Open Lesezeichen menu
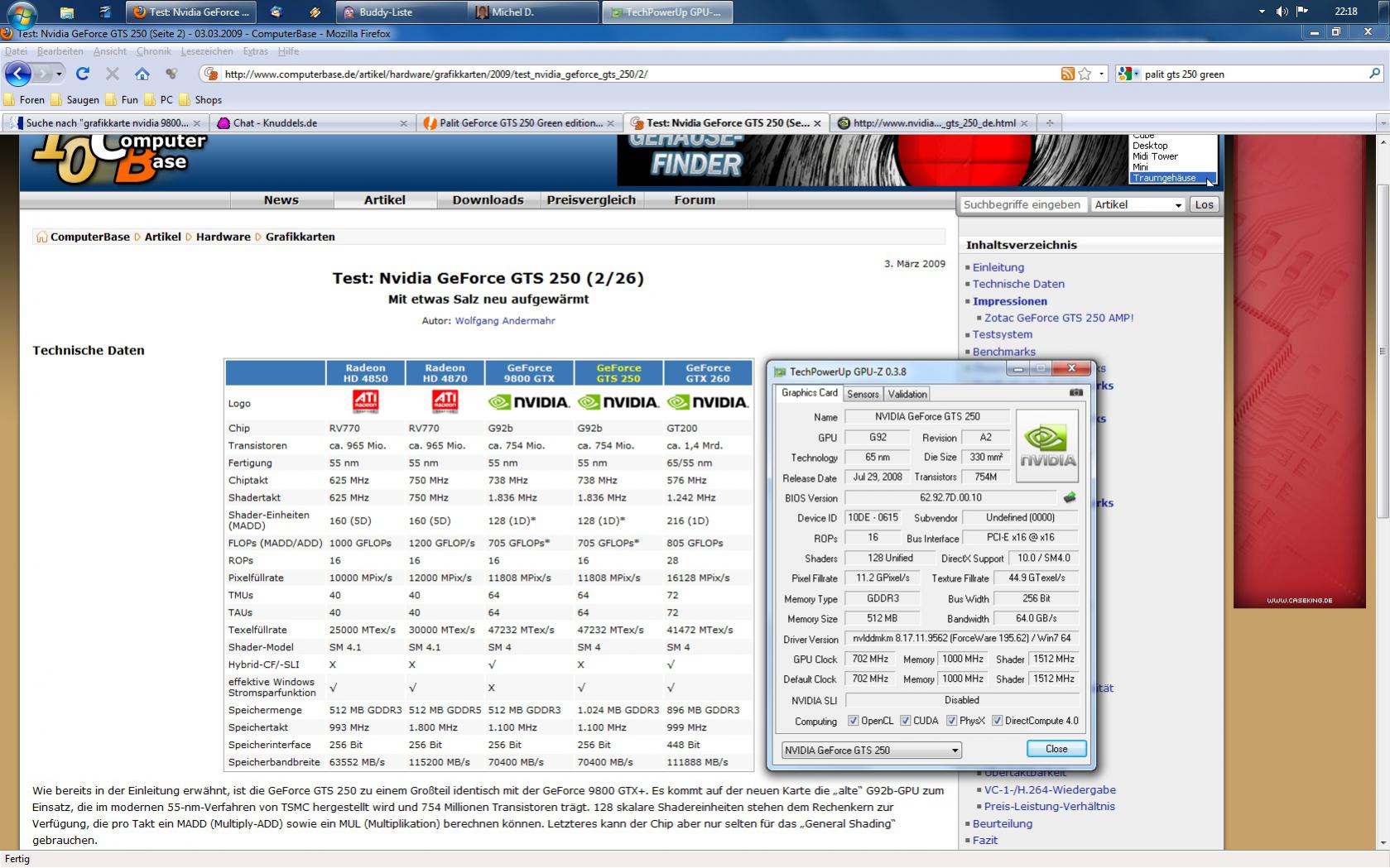The image size is (1390, 868). point(206,51)
